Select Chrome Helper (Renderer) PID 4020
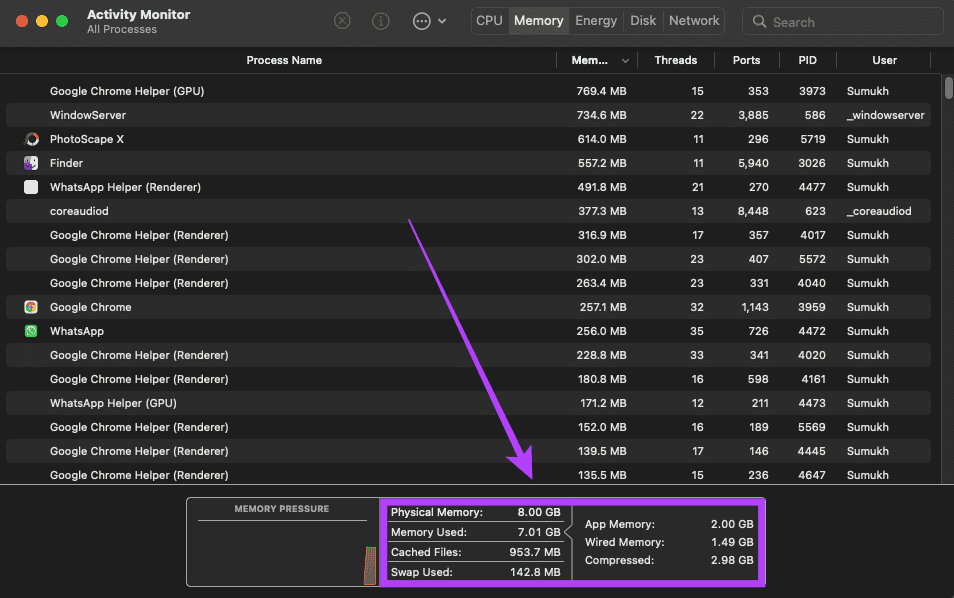954x598 pixels. coord(468,355)
